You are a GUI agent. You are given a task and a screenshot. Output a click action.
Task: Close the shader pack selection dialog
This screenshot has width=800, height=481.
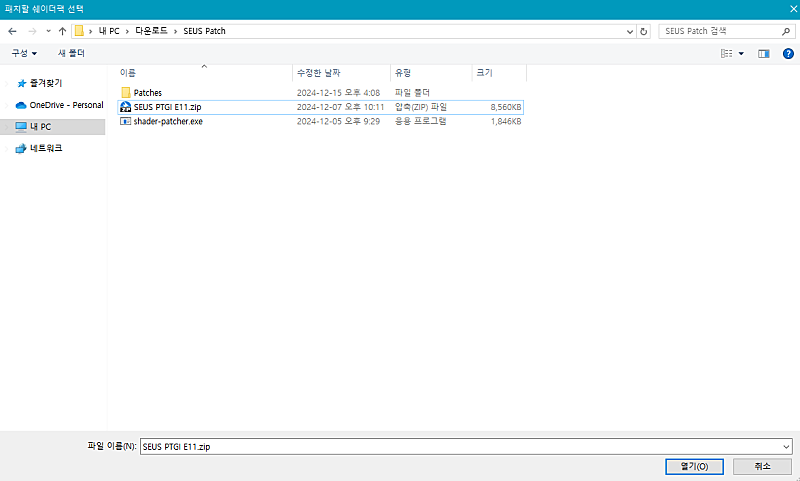[791, 9]
